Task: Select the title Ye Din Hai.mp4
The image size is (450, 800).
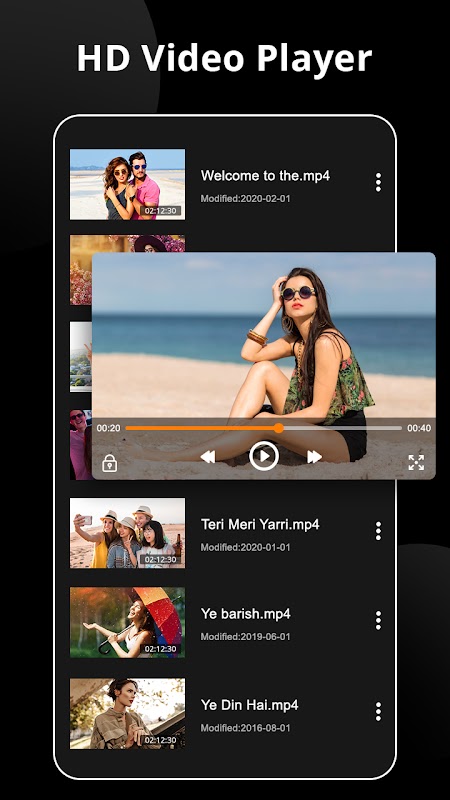Action: point(249,705)
